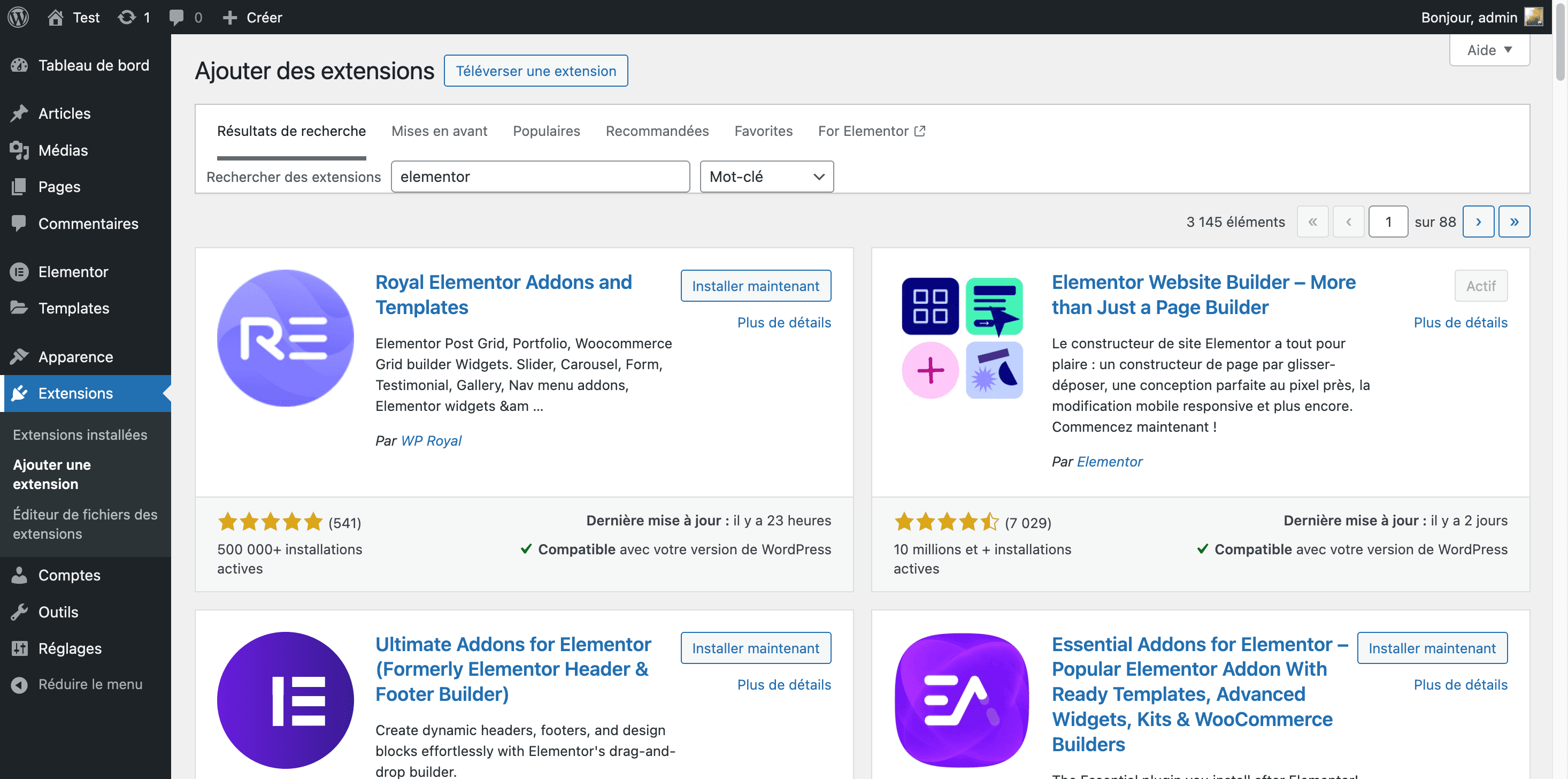This screenshot has height=779, width=1568.
Task: Click the admin avatar in top bar
Action: pyautogui.click(x=1534, y=17)
